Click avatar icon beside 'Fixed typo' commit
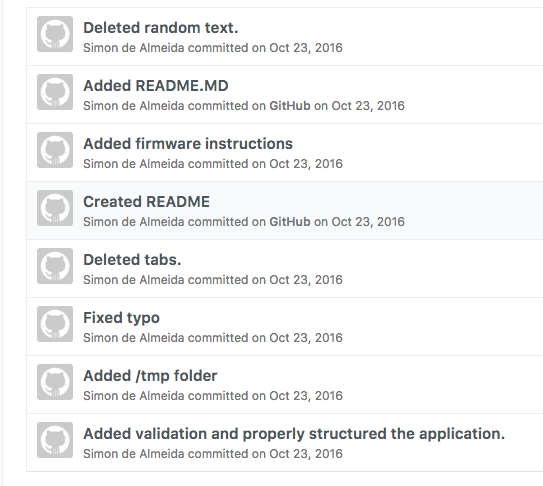543x486 pixels. click(55, 324)
